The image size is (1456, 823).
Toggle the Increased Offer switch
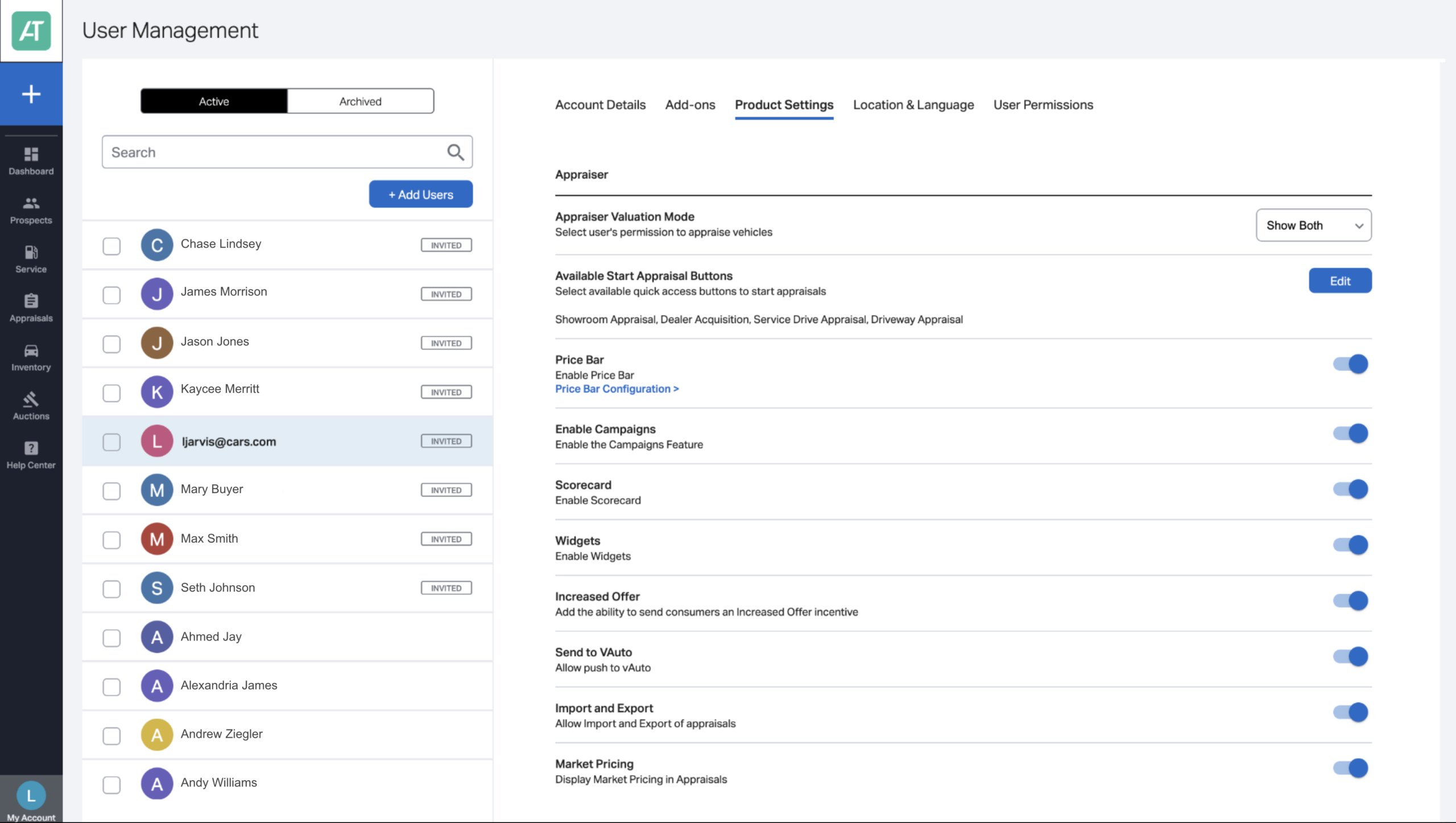point(1351,601)
